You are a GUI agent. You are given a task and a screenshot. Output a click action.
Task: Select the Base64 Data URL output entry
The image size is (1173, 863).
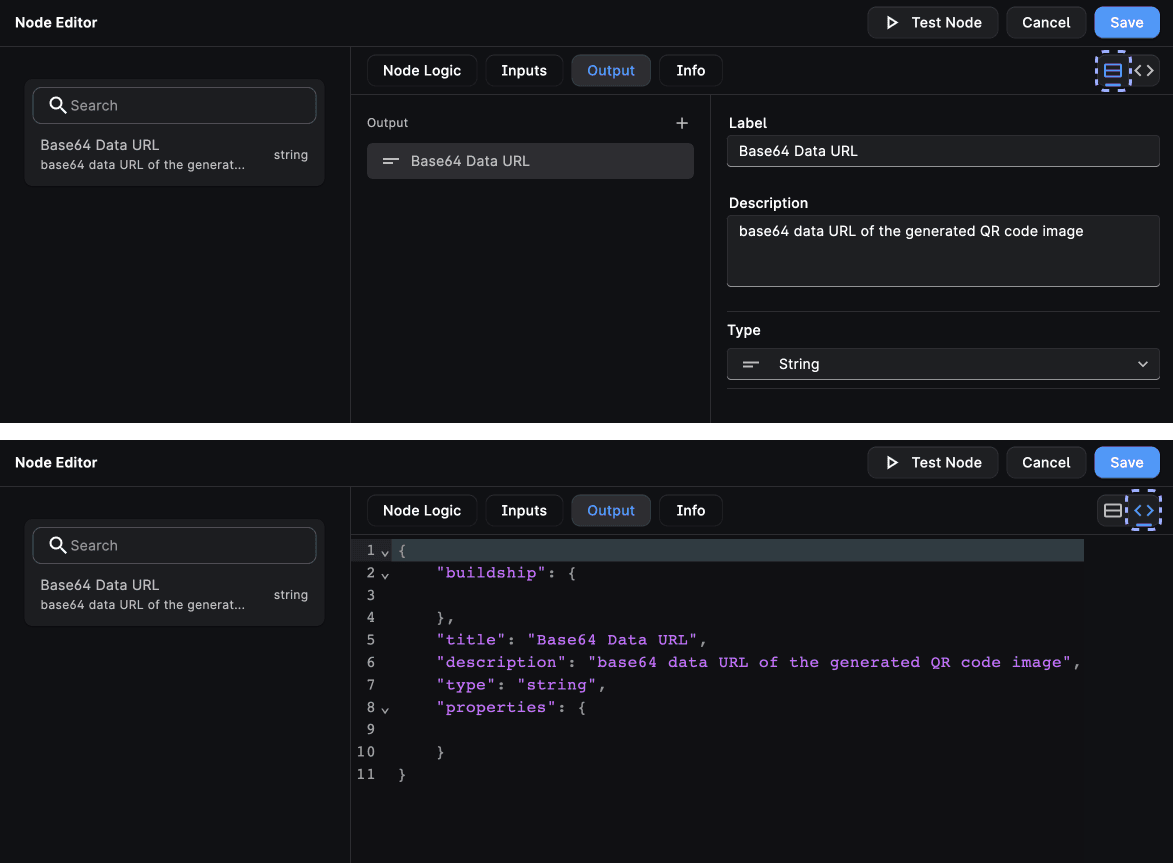pos(530,160)
